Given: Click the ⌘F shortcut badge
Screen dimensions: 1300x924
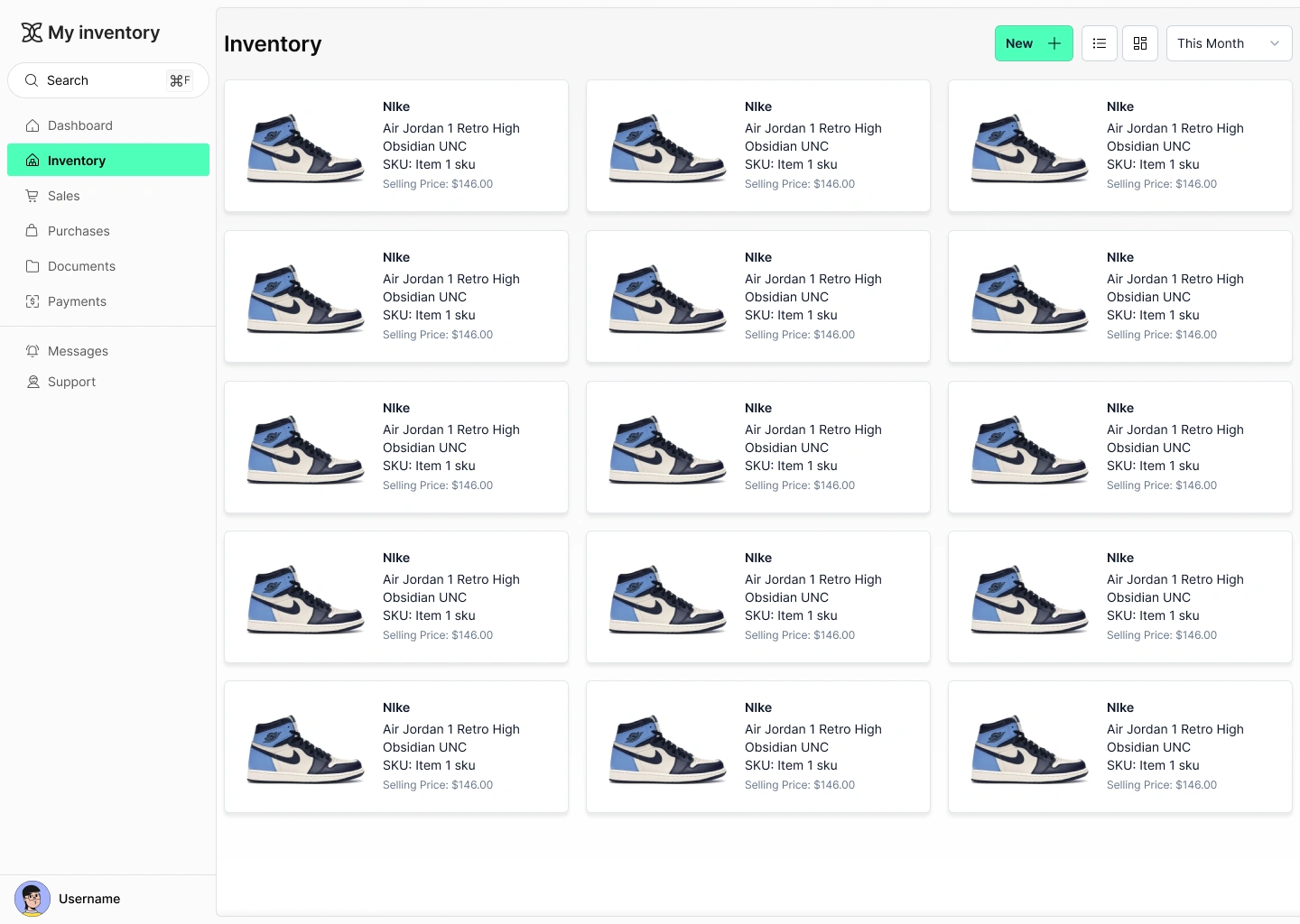Looking at the screenshot, I should [181, 80].
